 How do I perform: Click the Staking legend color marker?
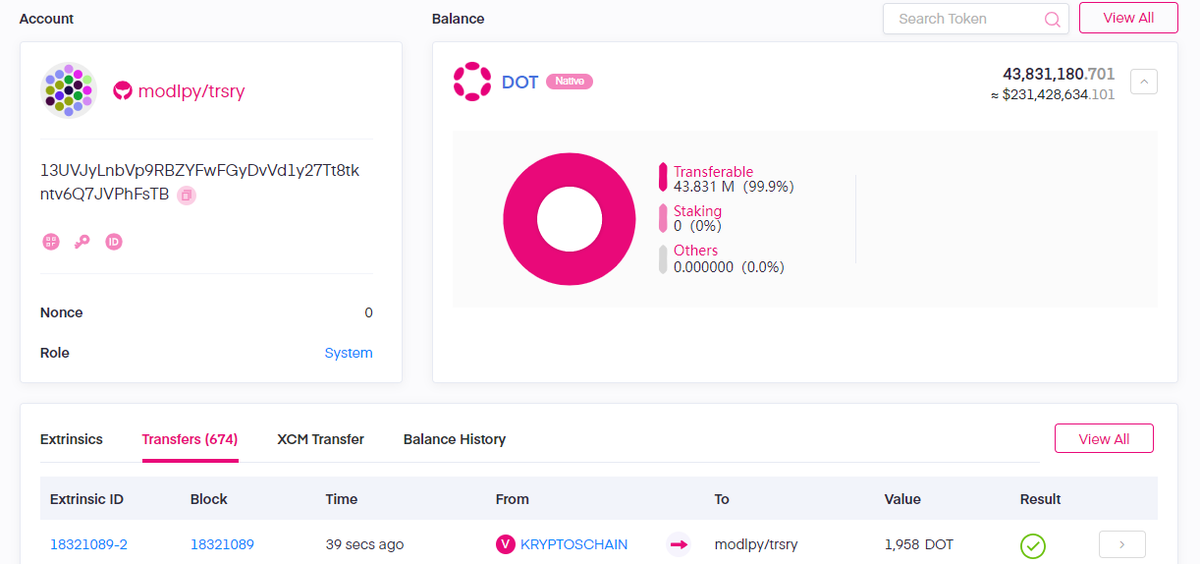(x=662, y=218)
